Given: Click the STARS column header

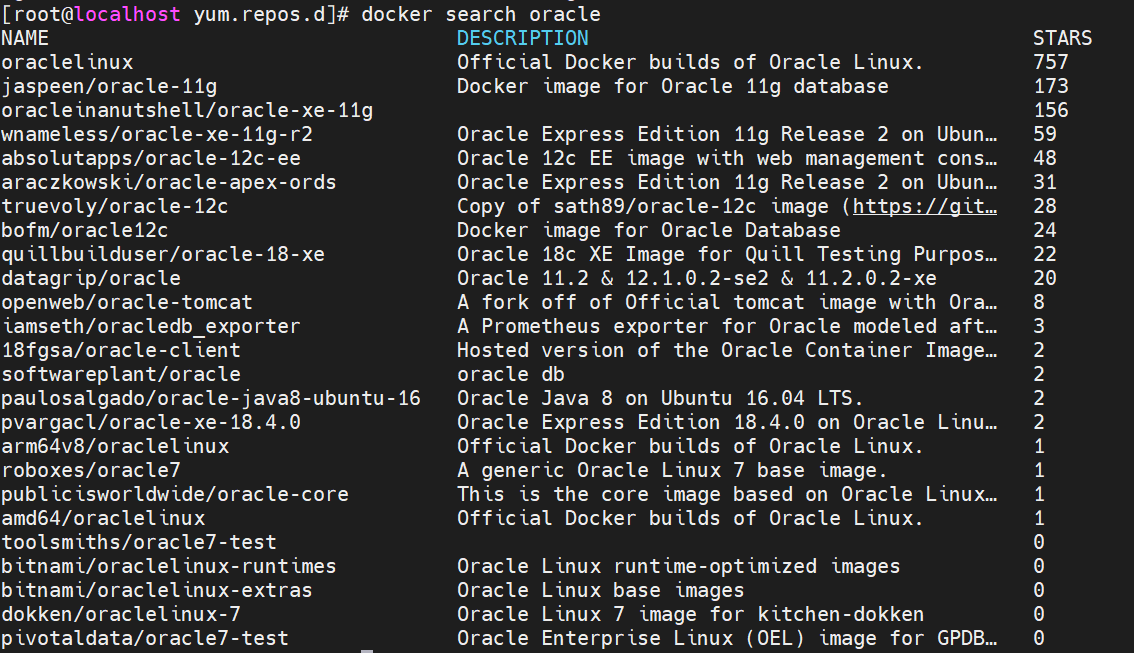Looking at the screenshot, I should (x=1062, y=39).
